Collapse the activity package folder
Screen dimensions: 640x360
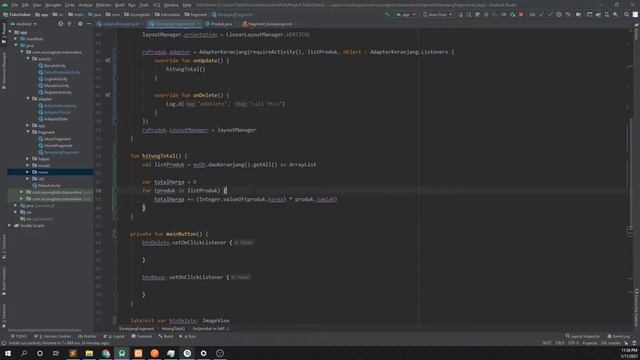(28, 59)
